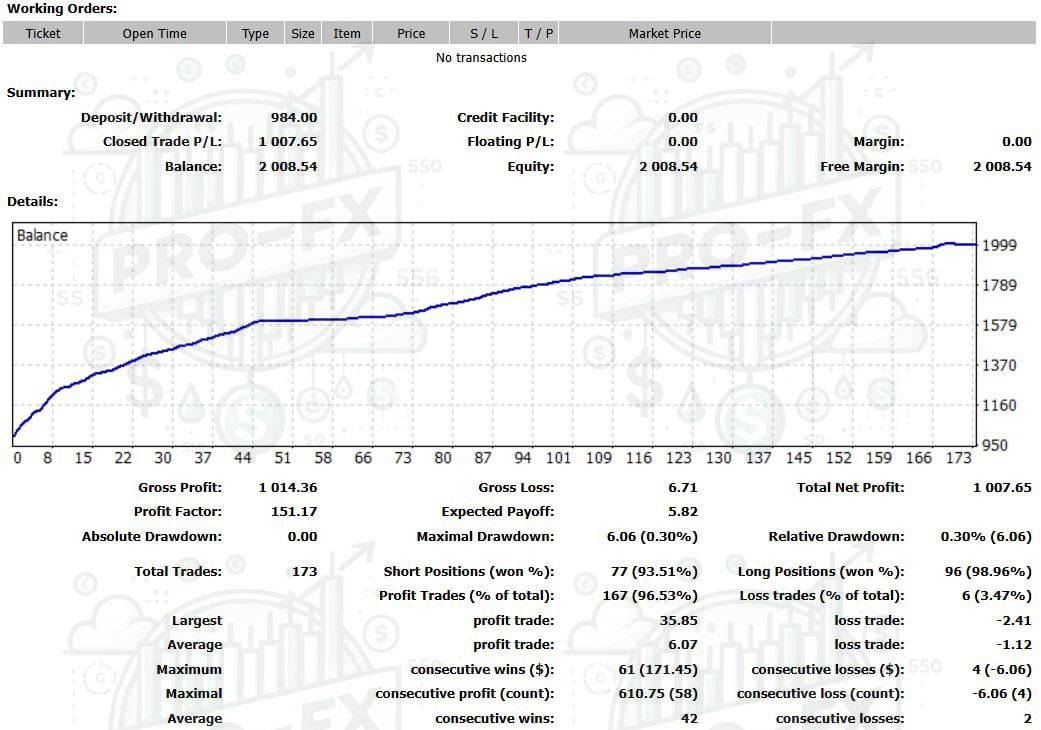
Task: Click trade number 101 on chart axis
Action: [558, 458]
